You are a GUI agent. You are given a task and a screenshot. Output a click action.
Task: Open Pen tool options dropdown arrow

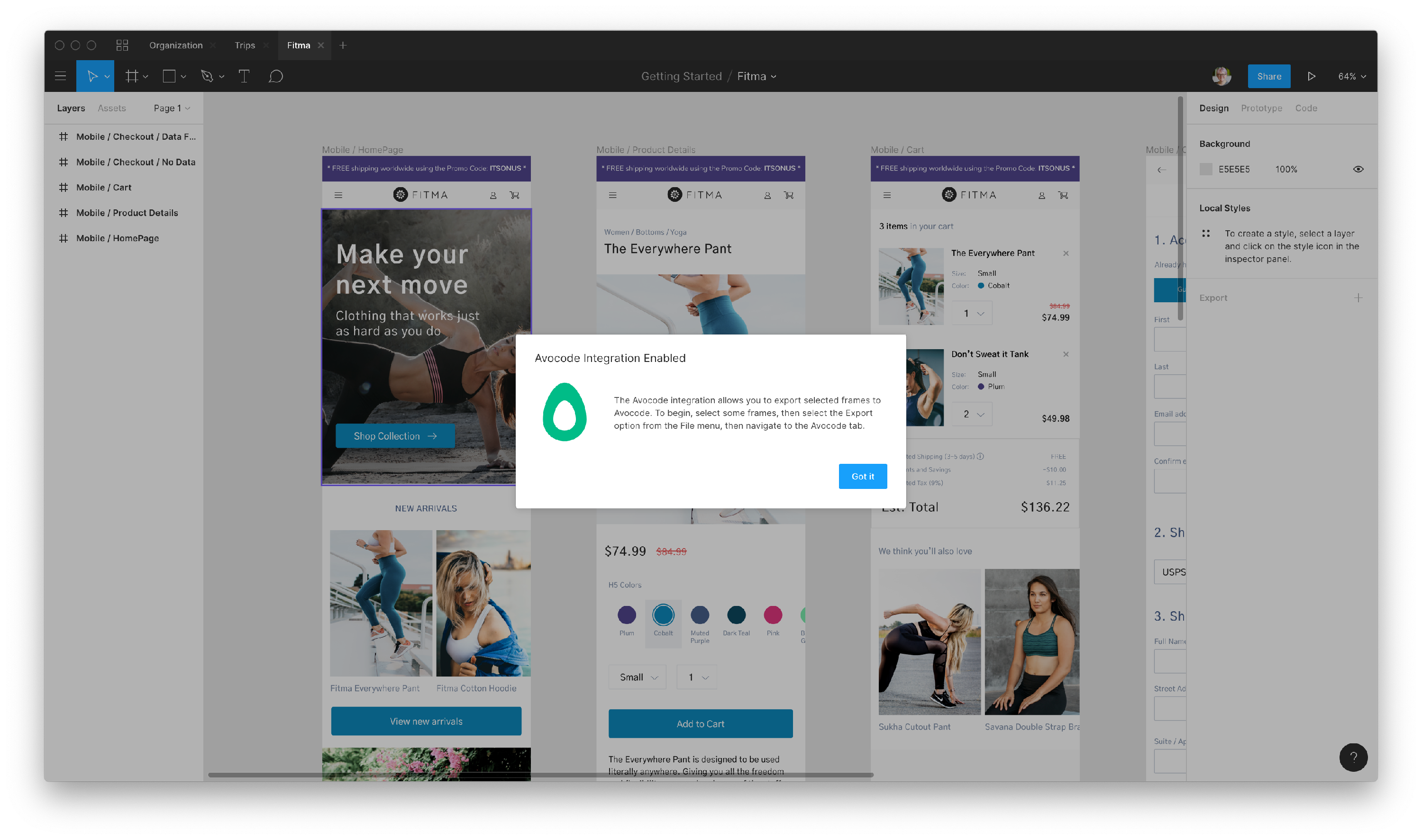(x=221, y=76)
